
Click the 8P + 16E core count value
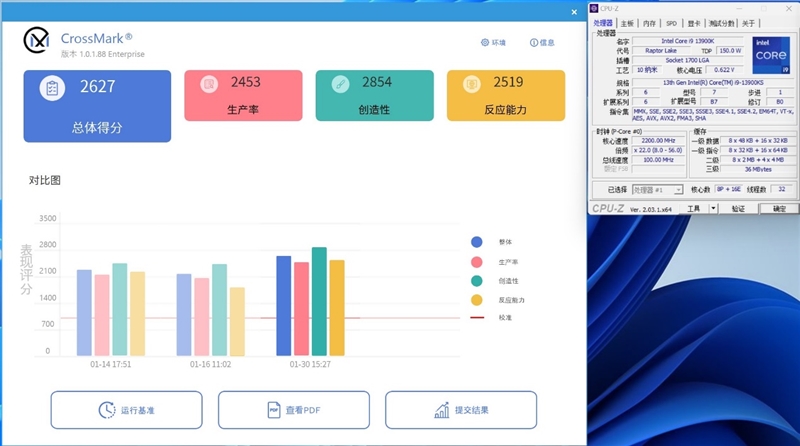point(728,189)
